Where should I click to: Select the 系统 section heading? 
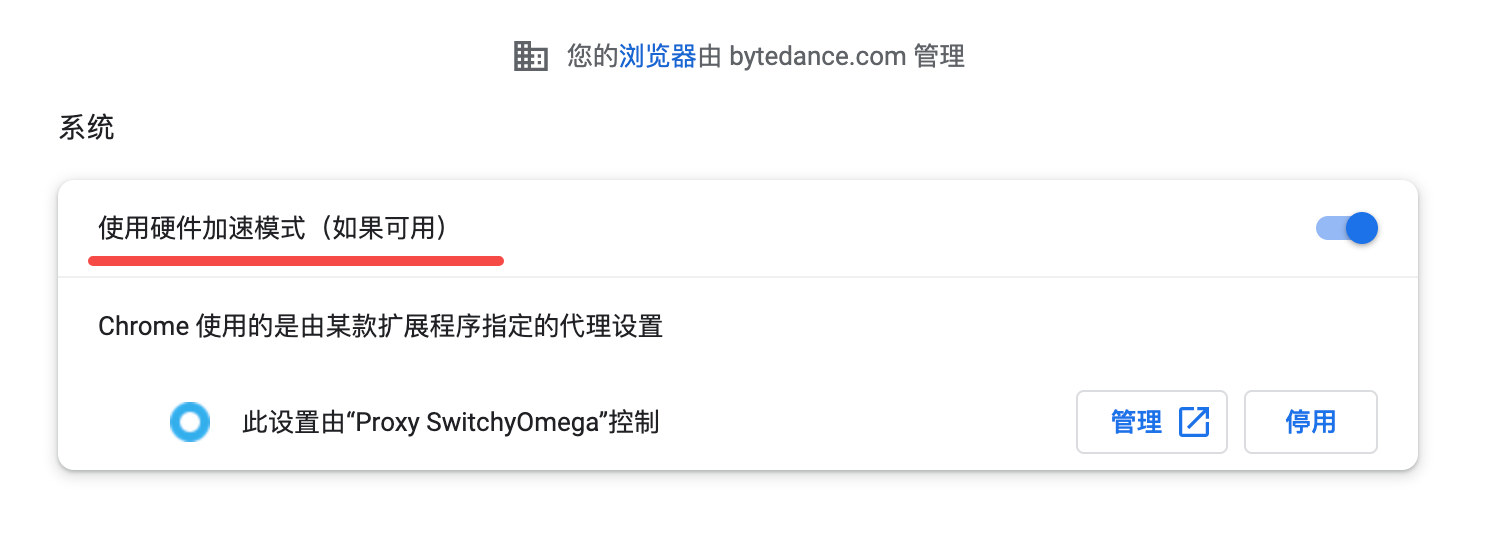tap(86, 128)
